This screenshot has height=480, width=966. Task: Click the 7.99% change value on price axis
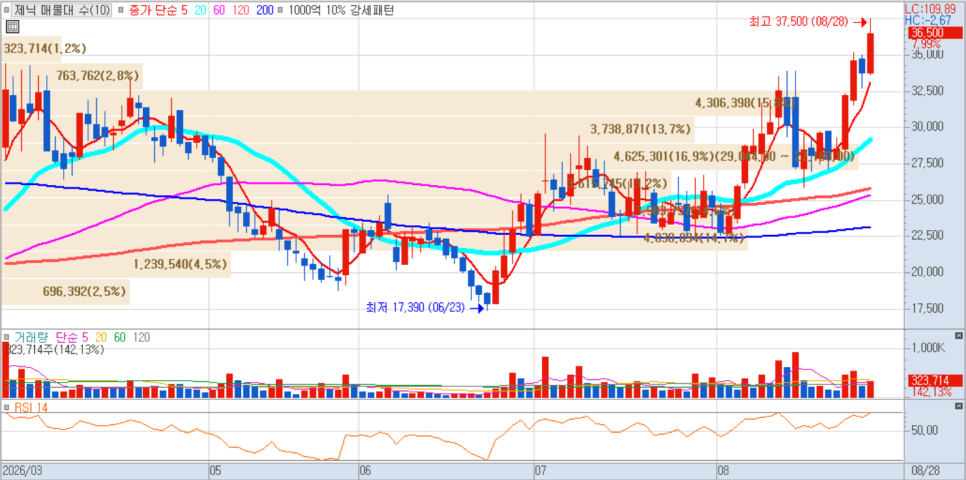pyautogui.click(x=926, y=44)
